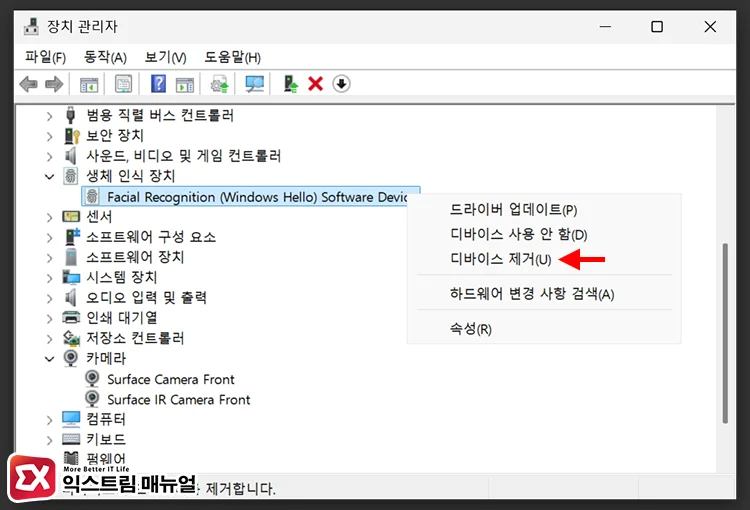Click the 센서 category icon
This screenshot has height=510, width=750.
71,216
